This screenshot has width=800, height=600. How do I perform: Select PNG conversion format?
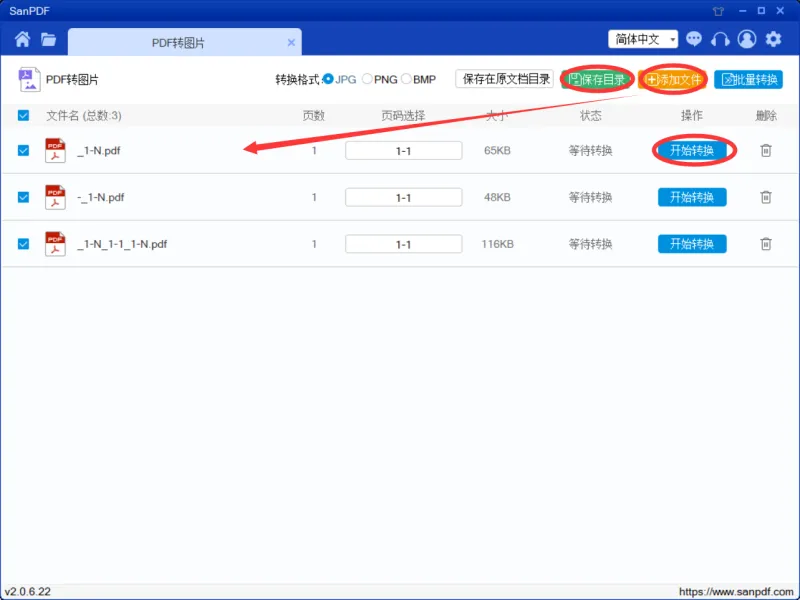click(380, 80)
